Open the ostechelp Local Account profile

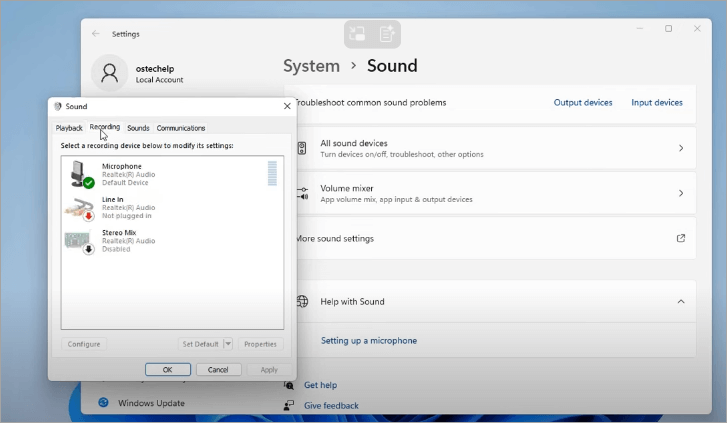138,73
